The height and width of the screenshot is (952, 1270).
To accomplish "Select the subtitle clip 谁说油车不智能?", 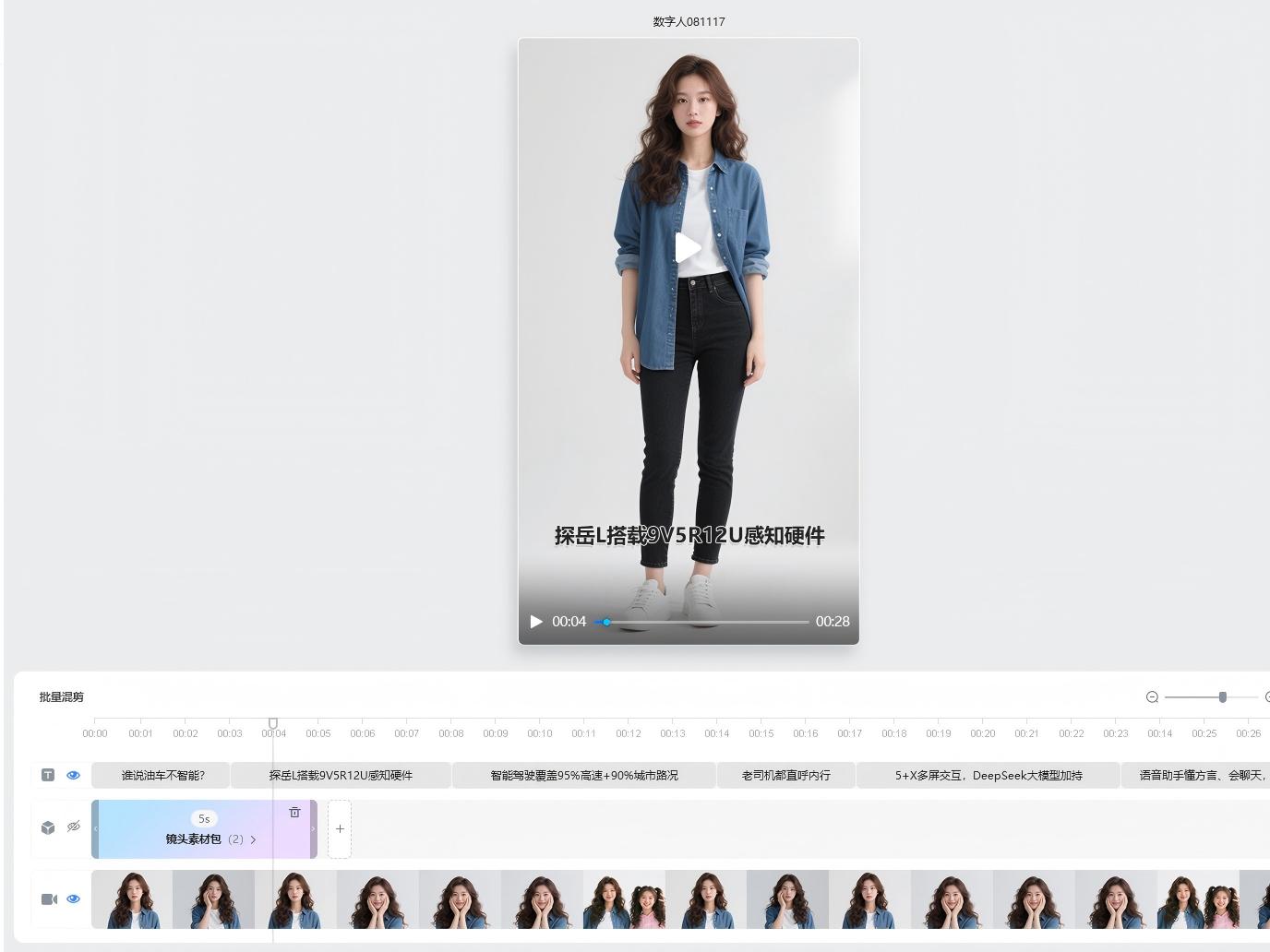I will 162,776.
